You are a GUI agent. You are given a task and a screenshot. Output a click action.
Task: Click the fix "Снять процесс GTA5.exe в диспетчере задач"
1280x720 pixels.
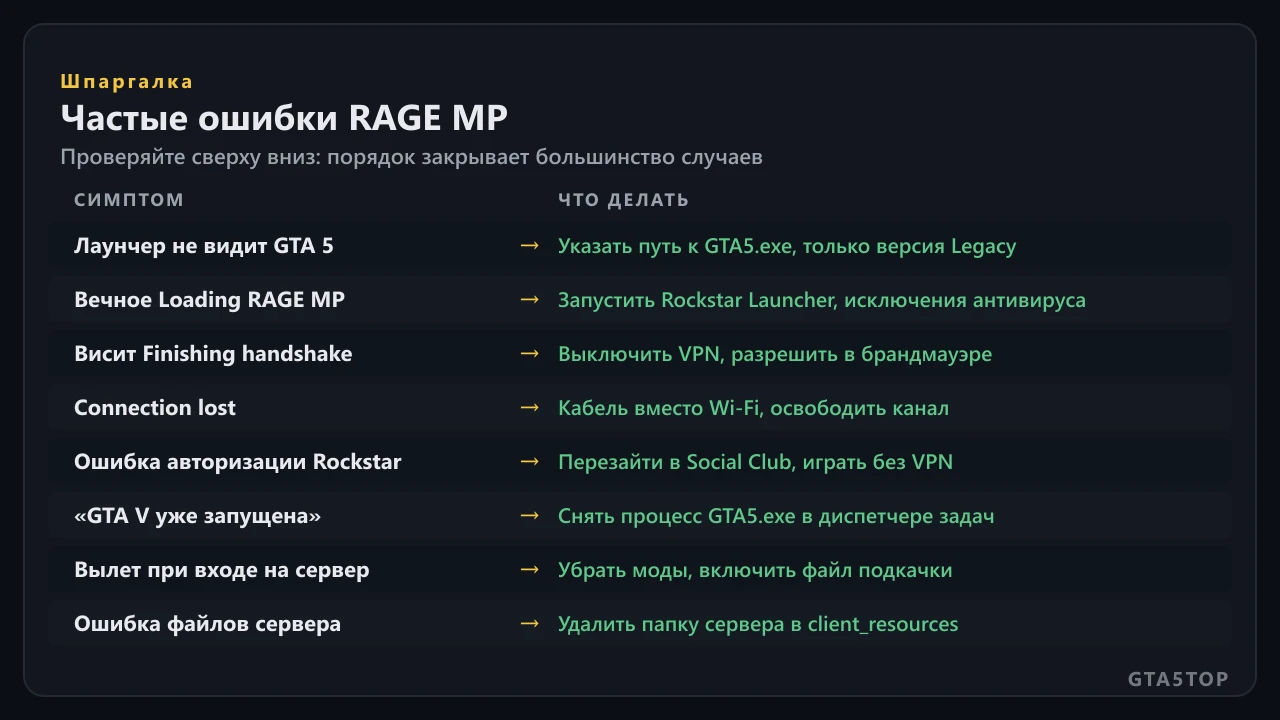[x=776, y=516]
